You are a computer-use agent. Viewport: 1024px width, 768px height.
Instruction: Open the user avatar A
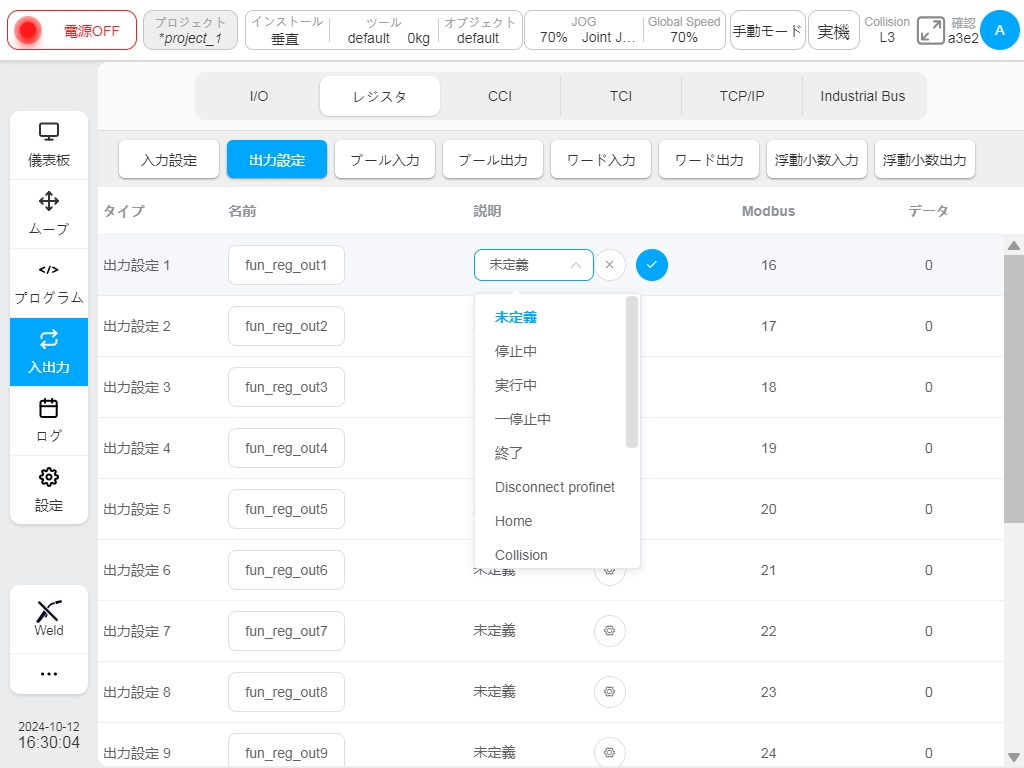click(x=999, y=30)
